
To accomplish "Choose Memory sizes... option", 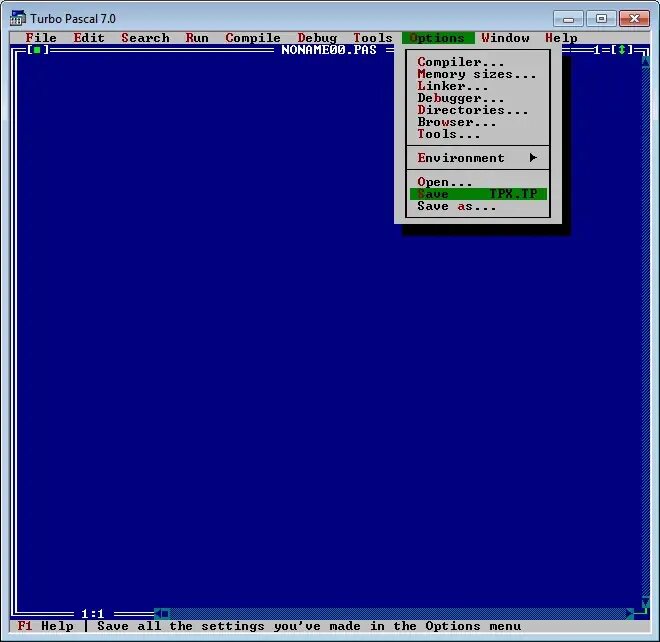I will (478, 74).
